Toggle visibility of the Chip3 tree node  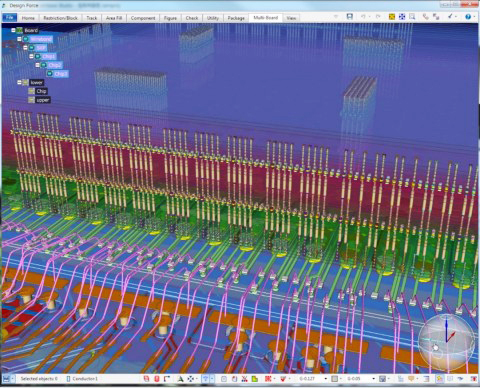[50, 74]
